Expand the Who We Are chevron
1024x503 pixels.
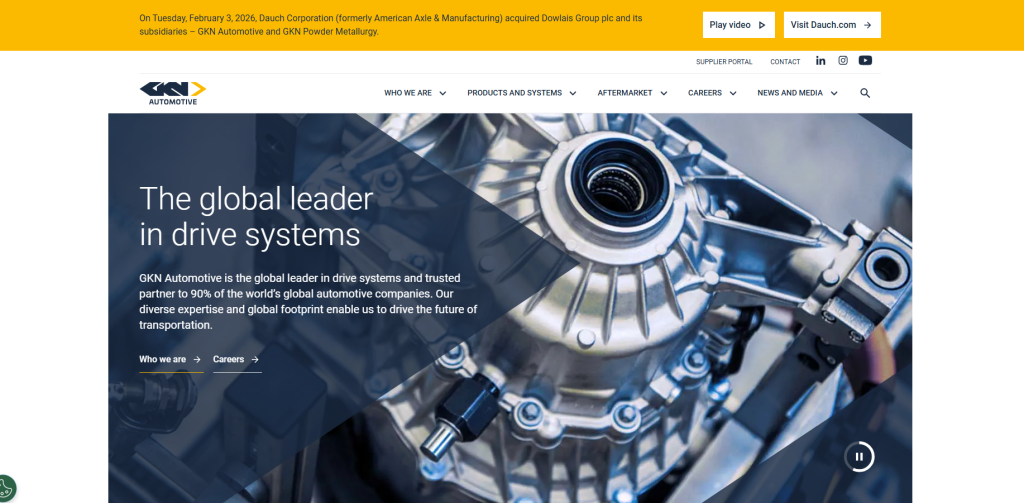(443, 93)
